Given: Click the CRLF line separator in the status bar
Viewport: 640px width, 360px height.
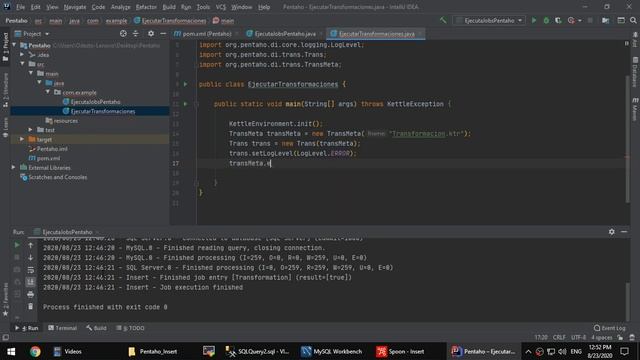Looking at the screenshot, I should pos(559,338).
